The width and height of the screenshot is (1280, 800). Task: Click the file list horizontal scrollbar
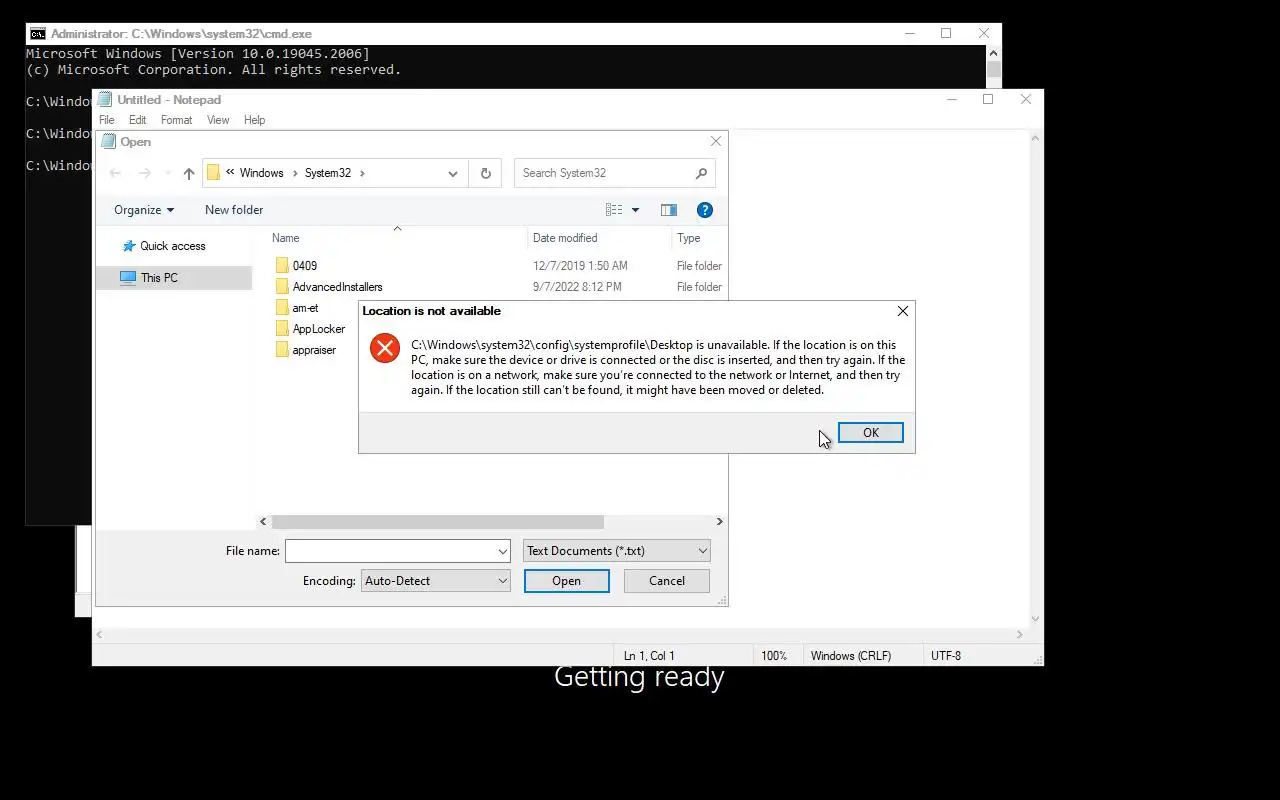[438, 522]
